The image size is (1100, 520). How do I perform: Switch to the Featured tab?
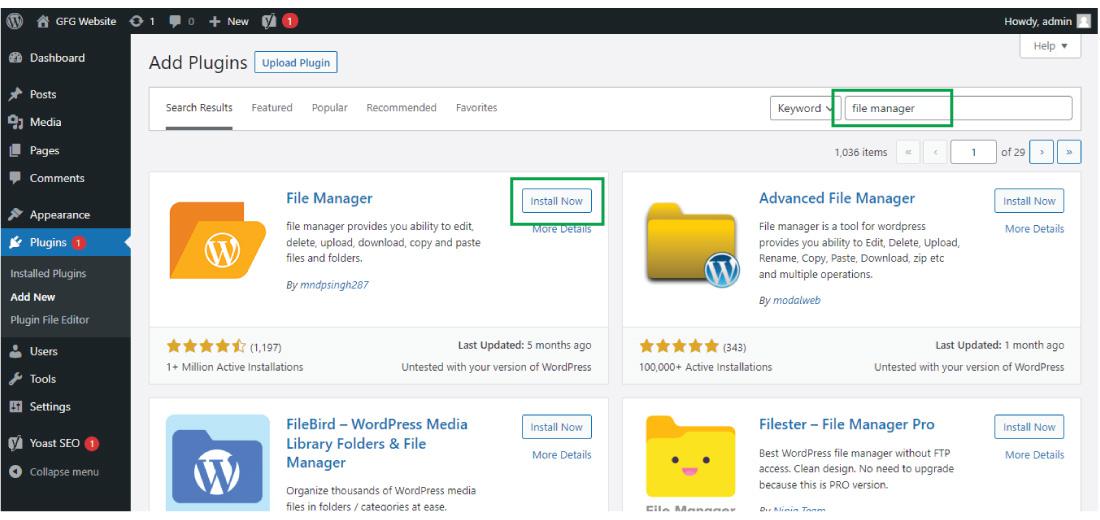271,107
